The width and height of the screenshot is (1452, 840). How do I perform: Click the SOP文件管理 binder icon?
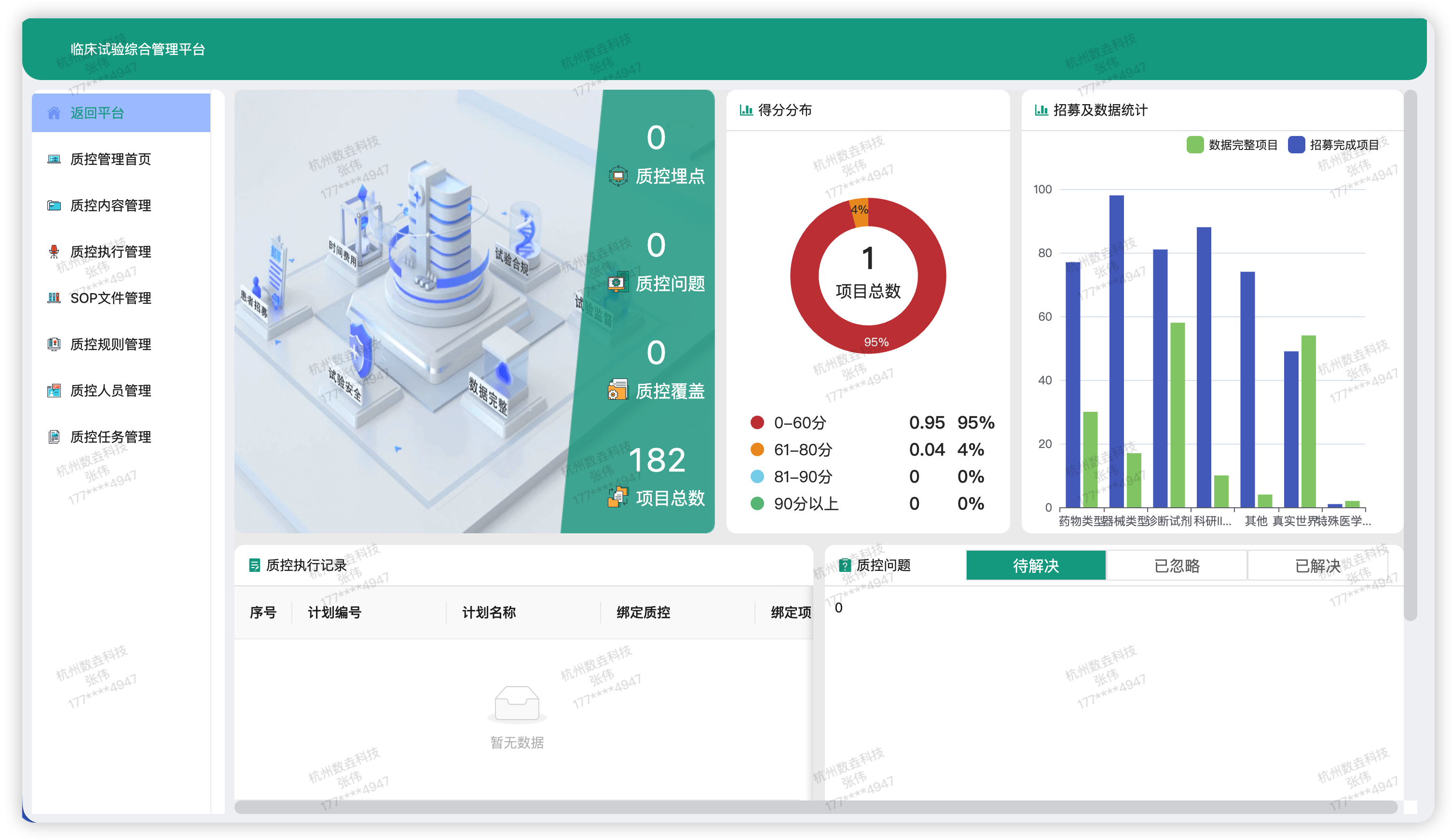(x=54, y=298)
